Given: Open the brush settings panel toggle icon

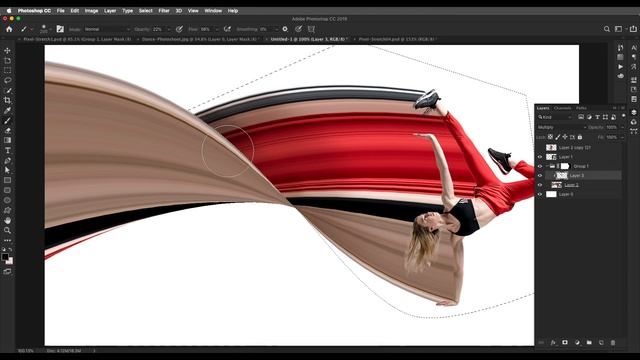Looking at the screenshot, I should click(60, 29).
